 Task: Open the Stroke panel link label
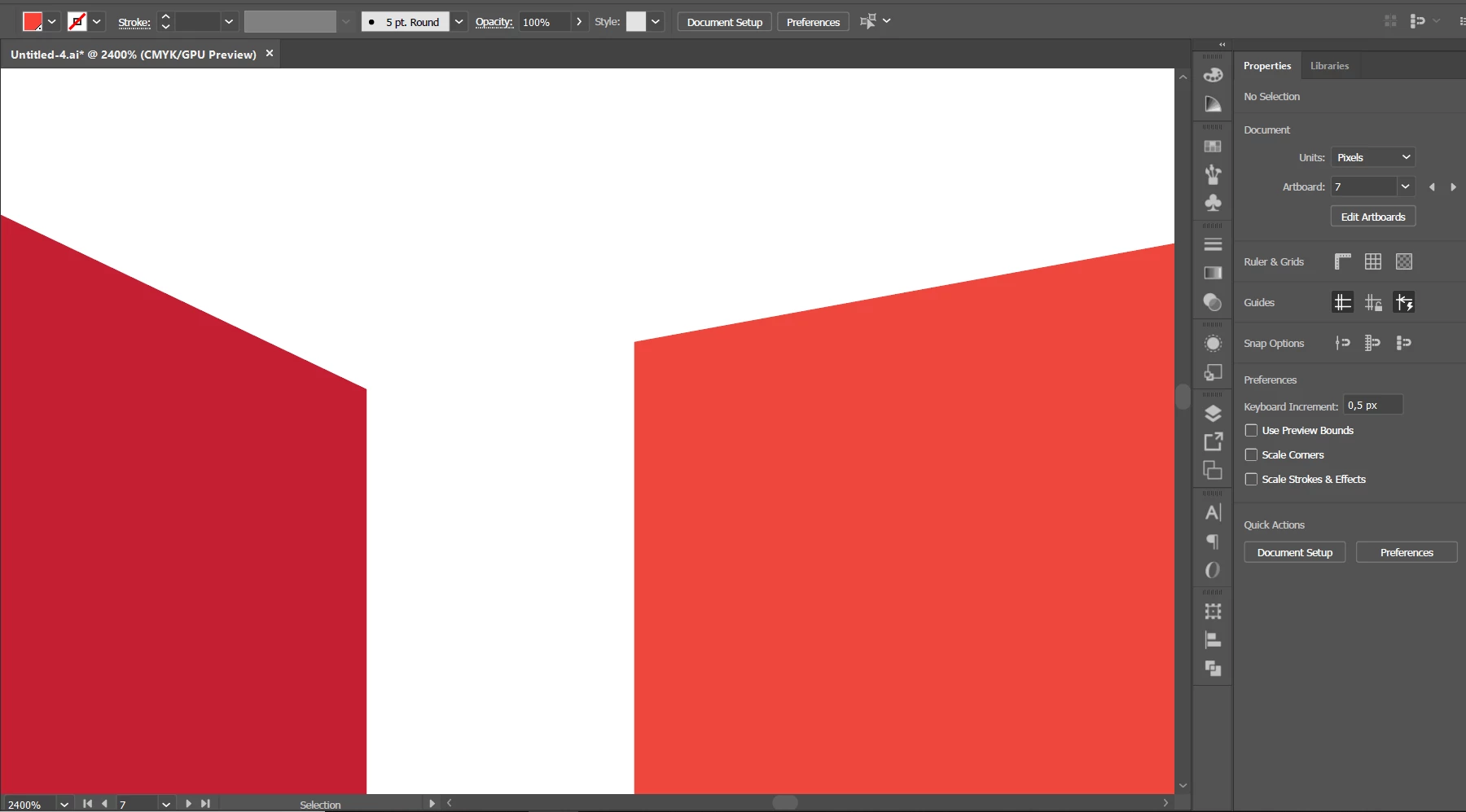[134, 22]
